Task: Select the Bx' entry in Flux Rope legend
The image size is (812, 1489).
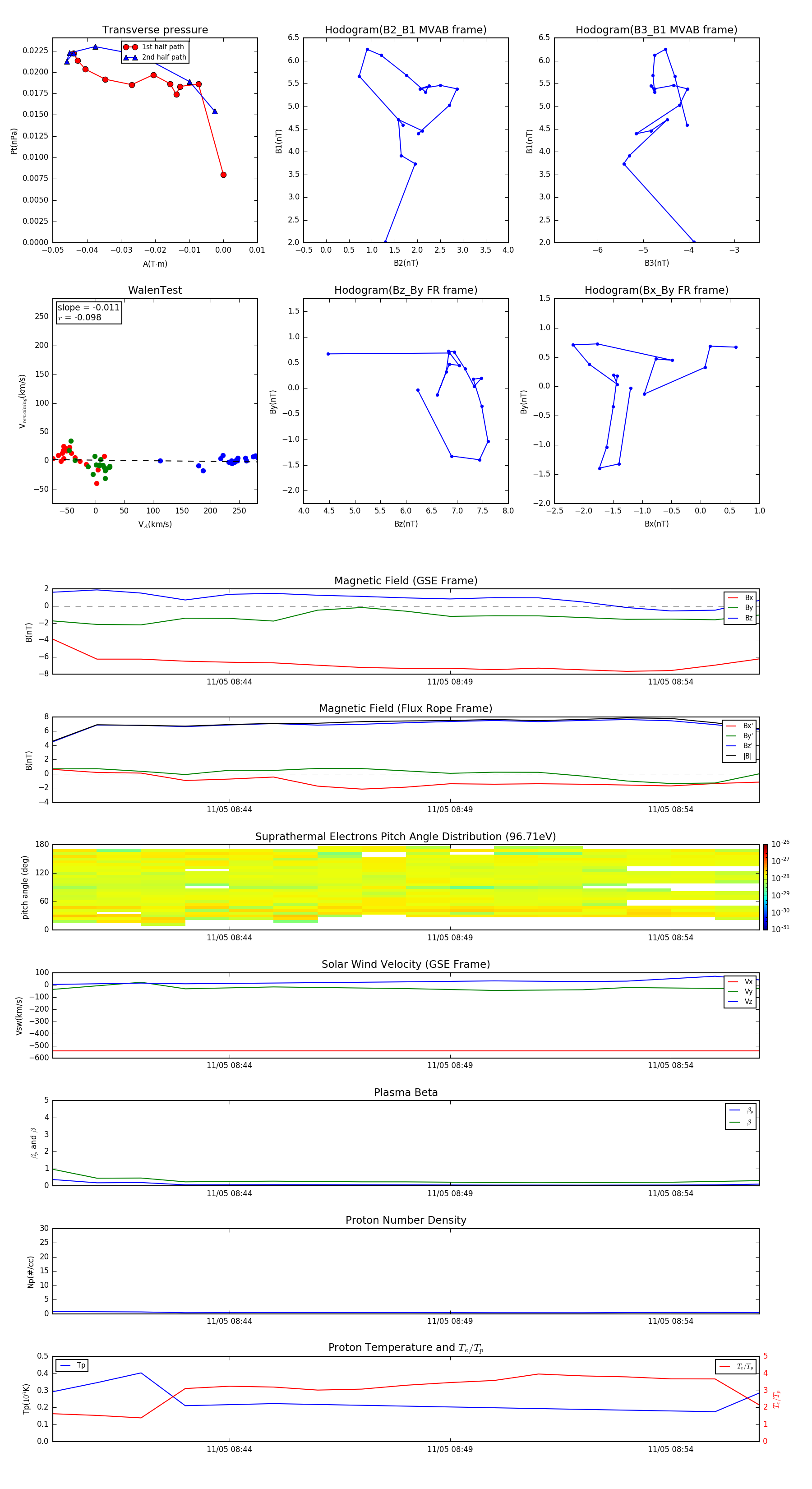Action: [740, 726]
